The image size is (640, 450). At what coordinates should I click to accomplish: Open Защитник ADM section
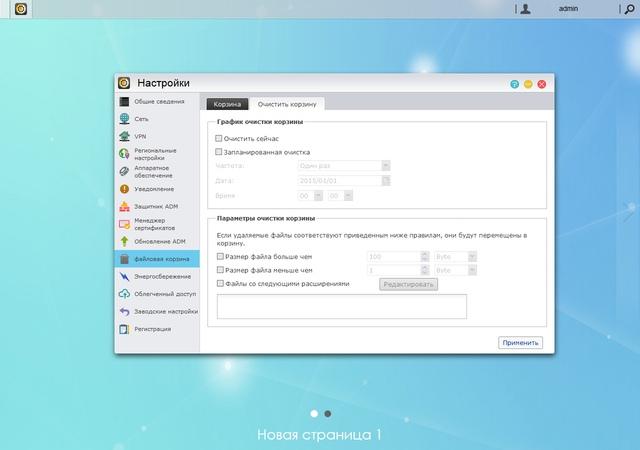click(157, 207)
